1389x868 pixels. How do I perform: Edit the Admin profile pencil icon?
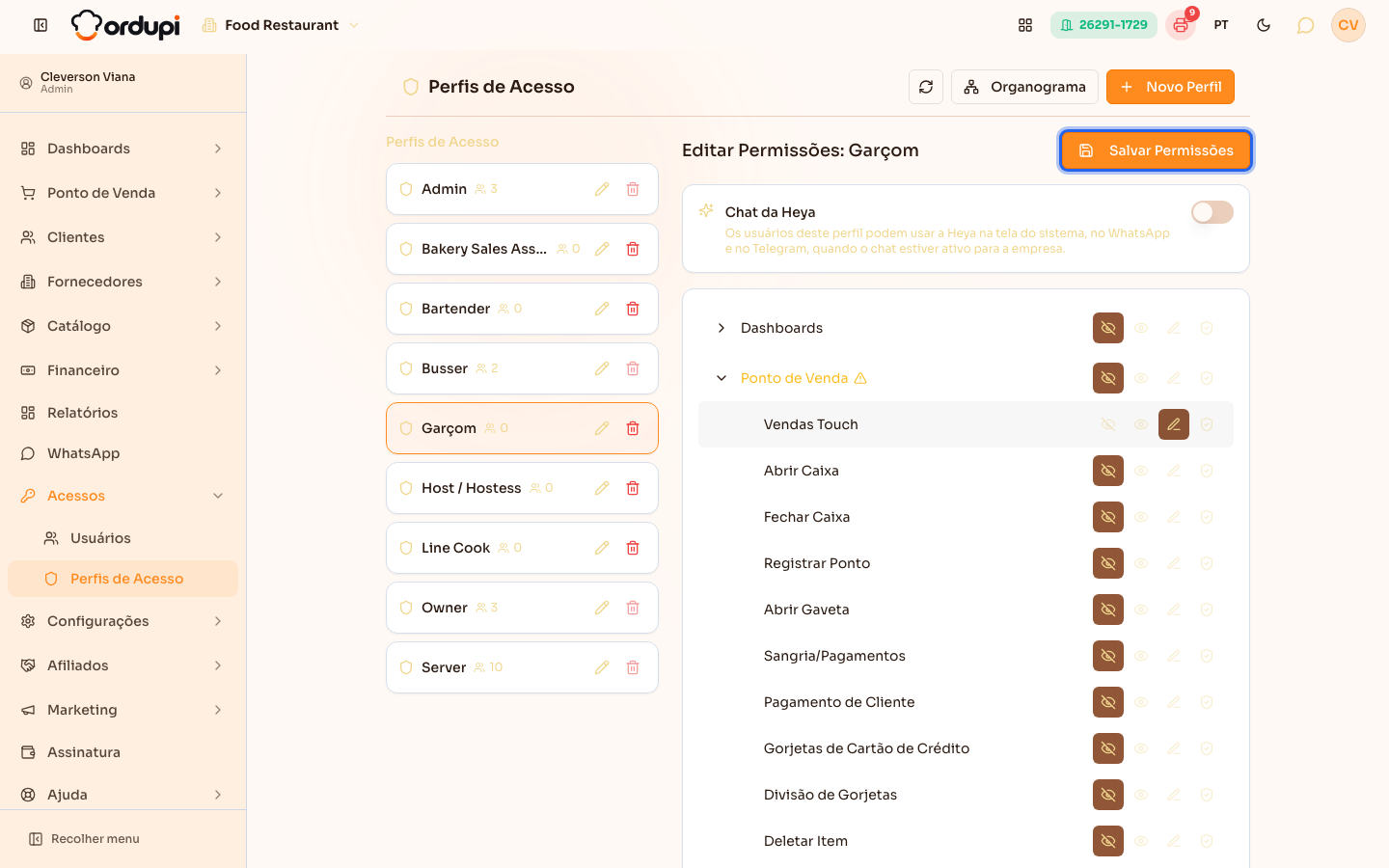(602, 189)
